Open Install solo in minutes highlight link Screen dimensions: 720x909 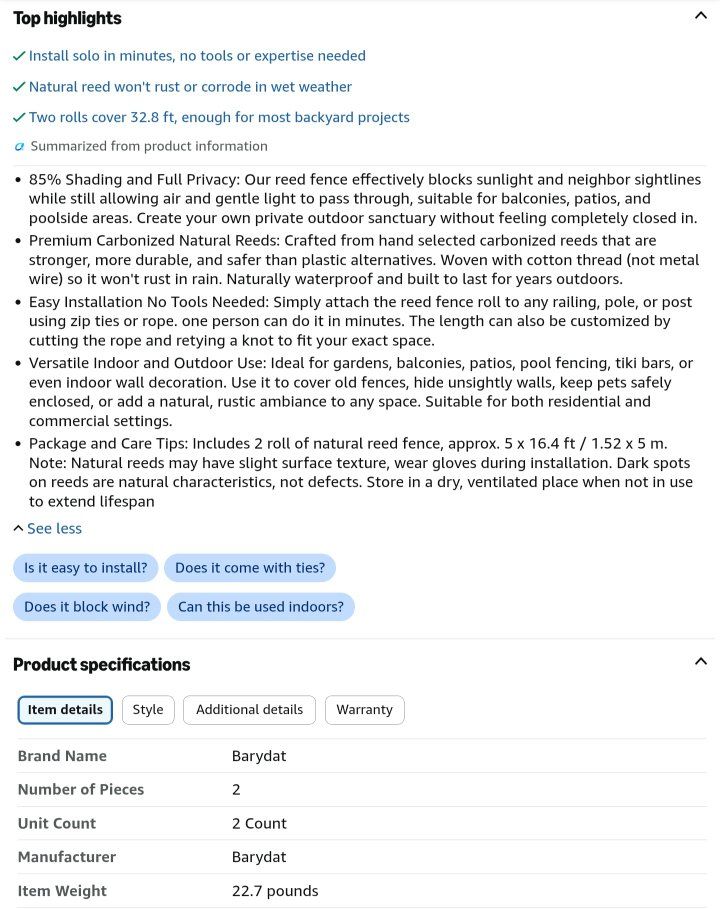coord(197,56)
